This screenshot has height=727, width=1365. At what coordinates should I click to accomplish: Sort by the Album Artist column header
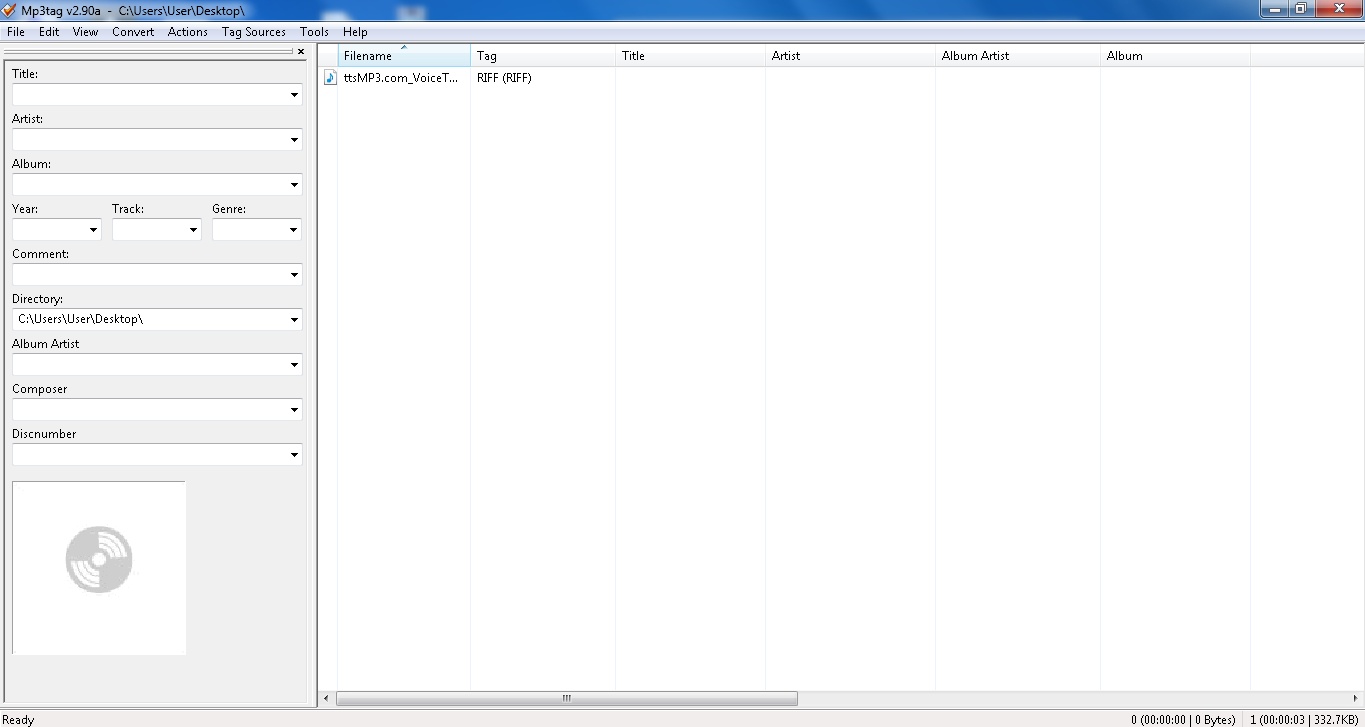pos(1018,56)
